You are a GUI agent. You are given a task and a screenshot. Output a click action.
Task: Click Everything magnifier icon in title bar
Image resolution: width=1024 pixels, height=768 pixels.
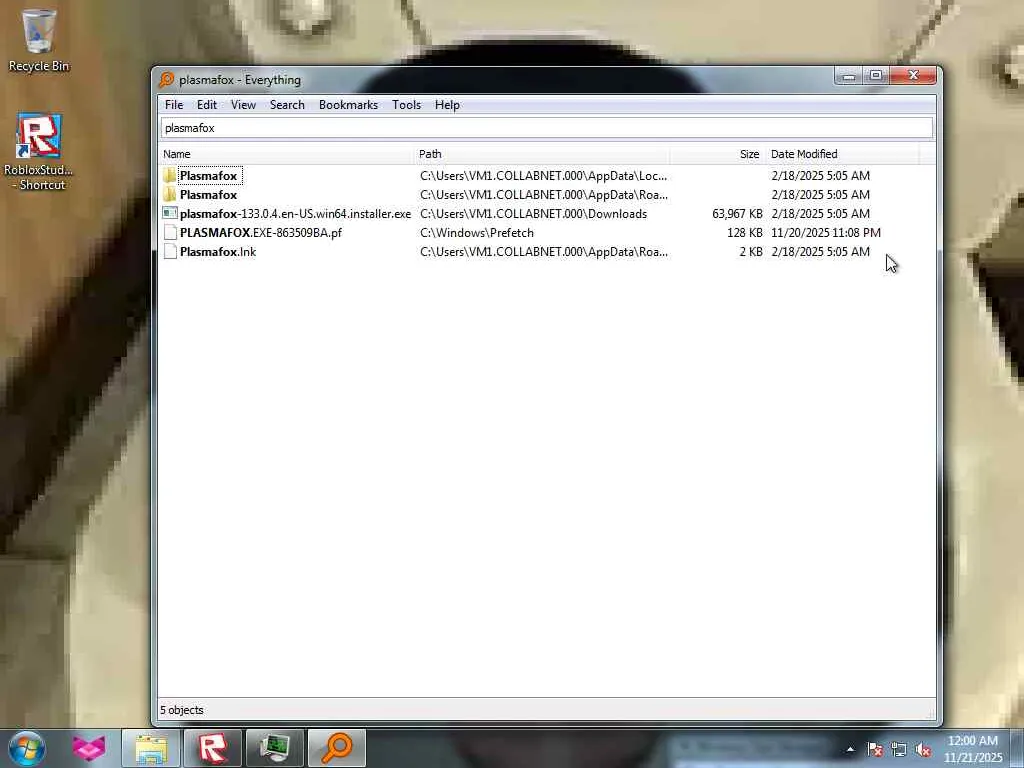tap(167, 80)
